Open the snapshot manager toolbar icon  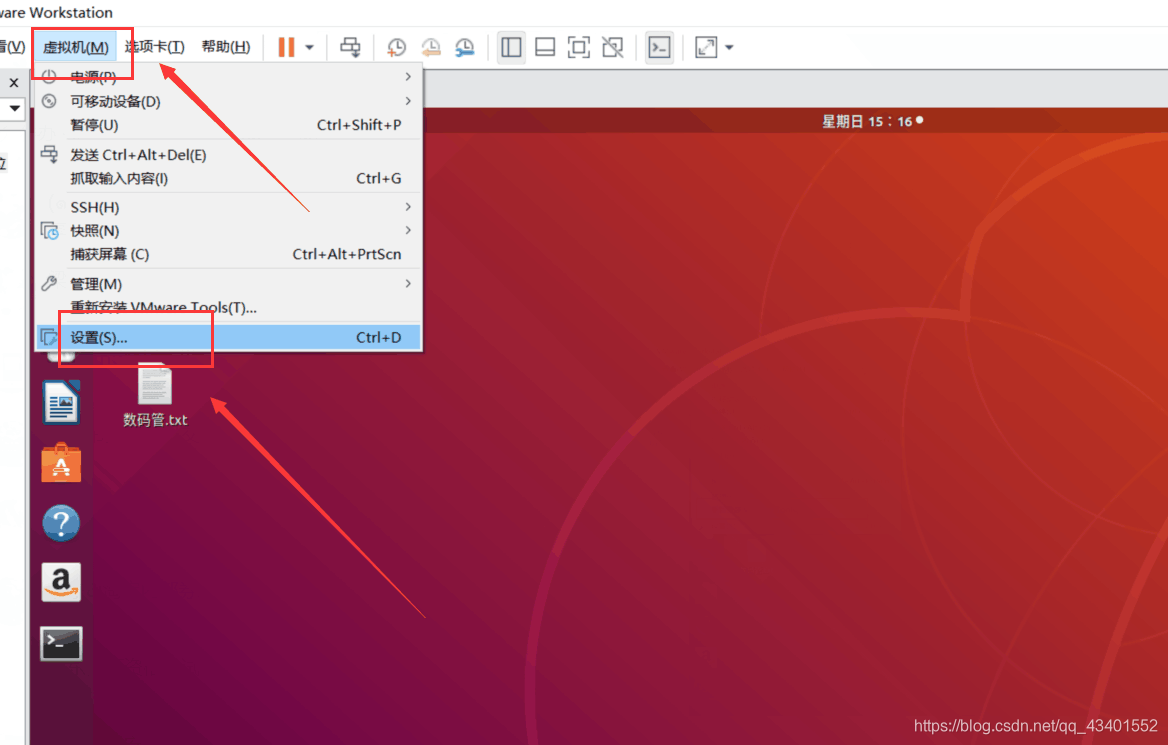pos(465,47)
